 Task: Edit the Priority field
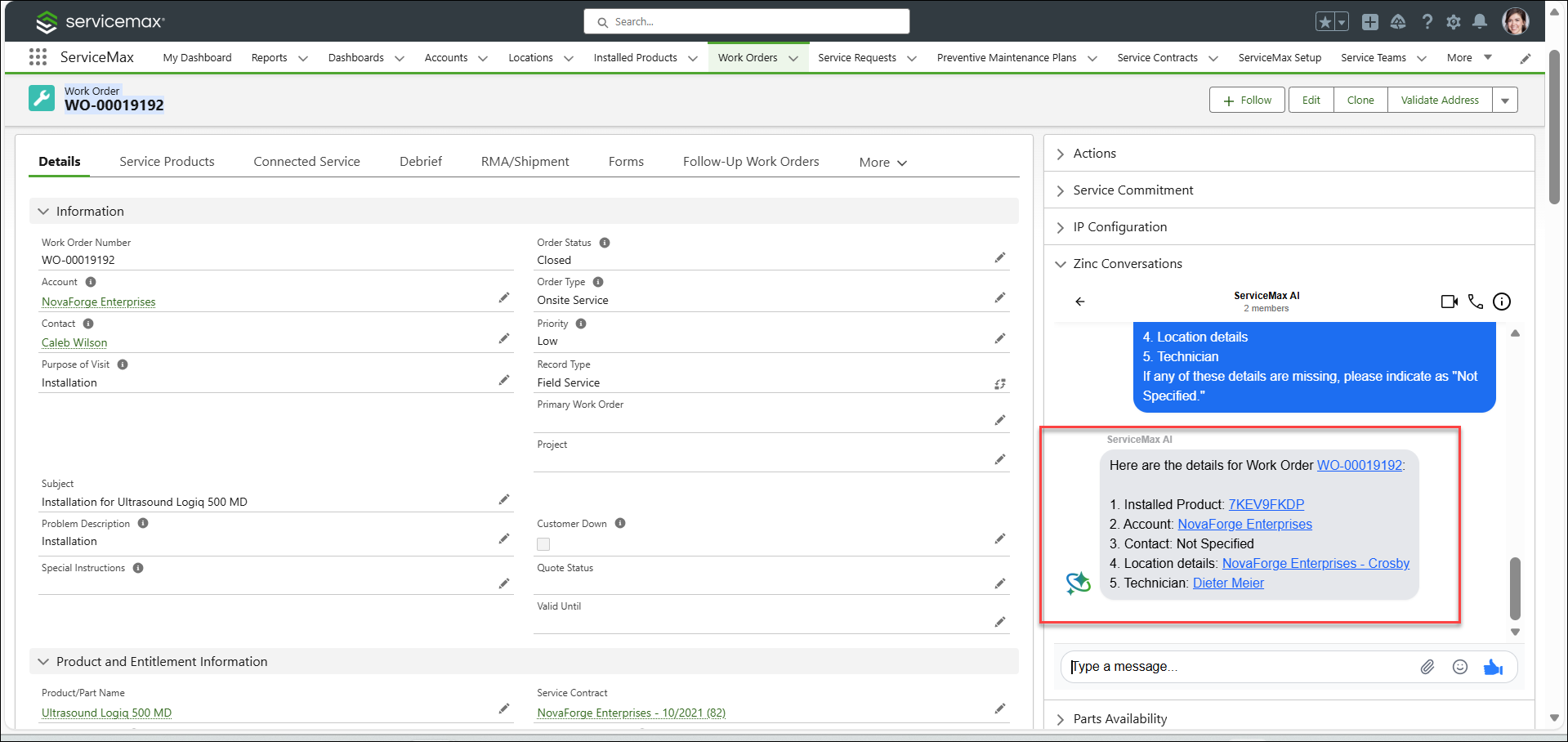coord(1000,338)
